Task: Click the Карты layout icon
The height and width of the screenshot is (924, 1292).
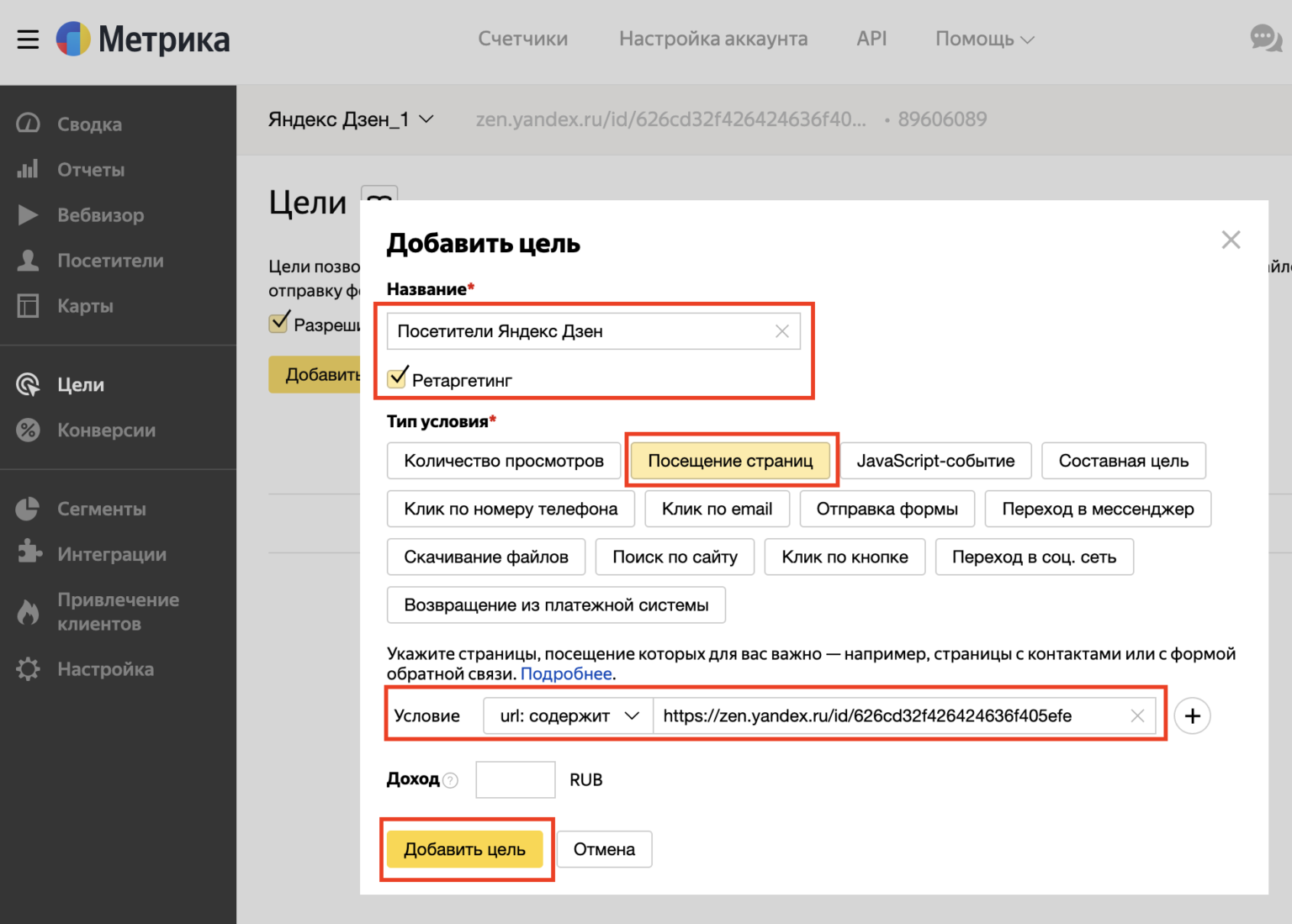Action: [28, 305]
